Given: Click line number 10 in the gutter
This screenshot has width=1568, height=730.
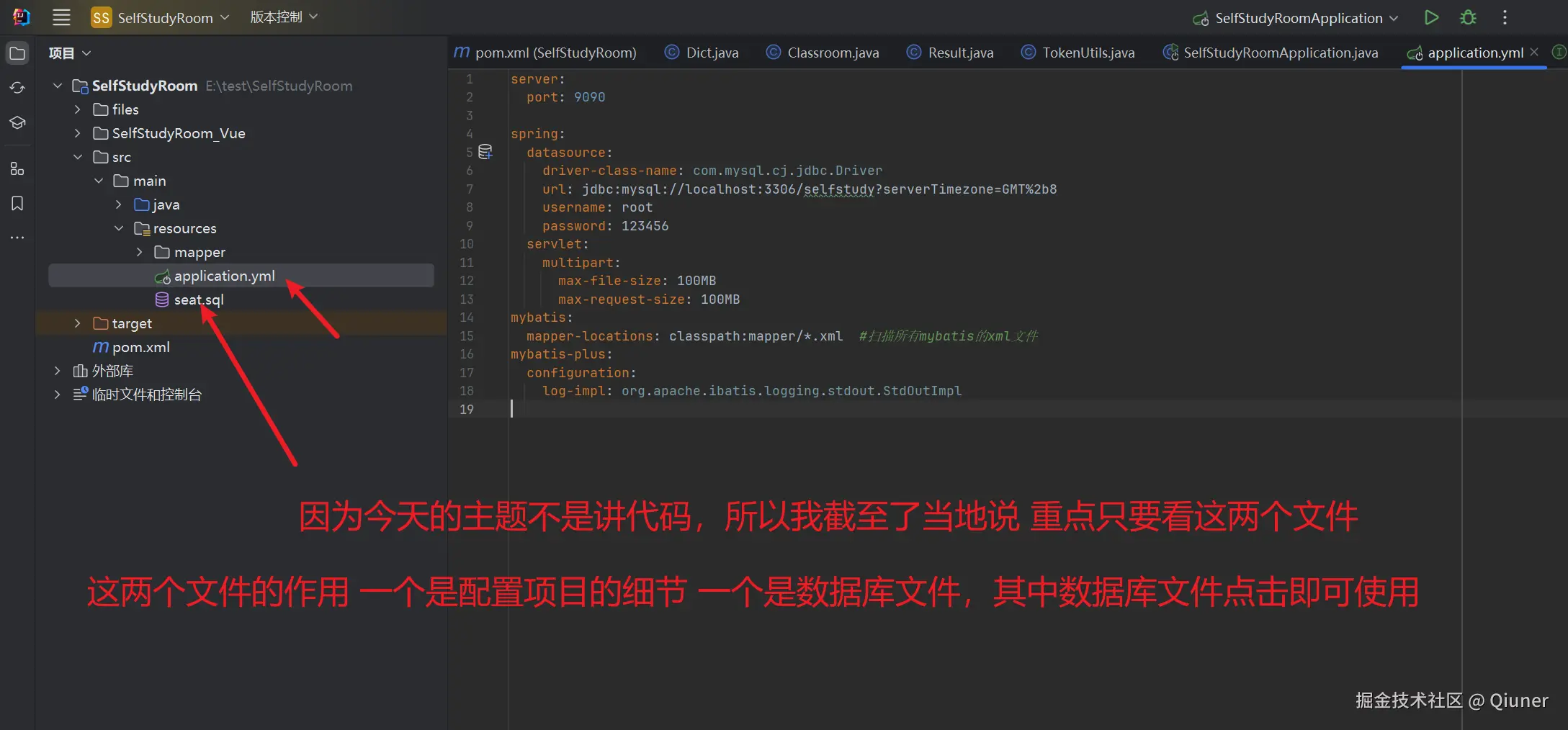Looking at the screenshot, I should [467, 244].
